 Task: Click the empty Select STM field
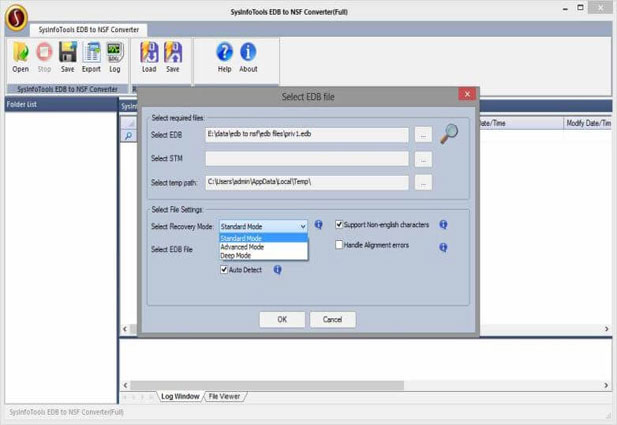click(x=307, y=159)
